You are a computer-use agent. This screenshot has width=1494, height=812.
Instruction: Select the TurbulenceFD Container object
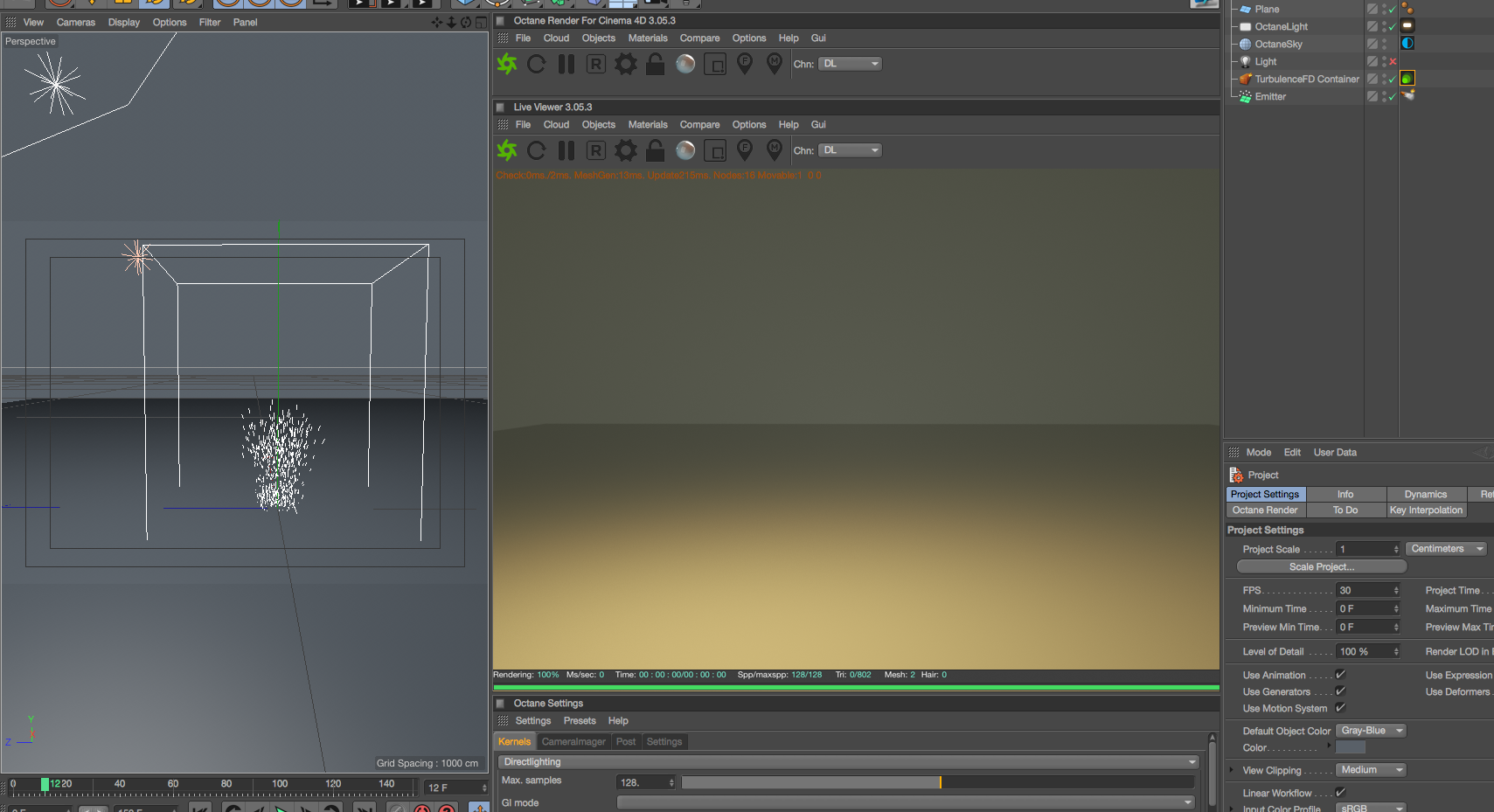coord(1307,80)
